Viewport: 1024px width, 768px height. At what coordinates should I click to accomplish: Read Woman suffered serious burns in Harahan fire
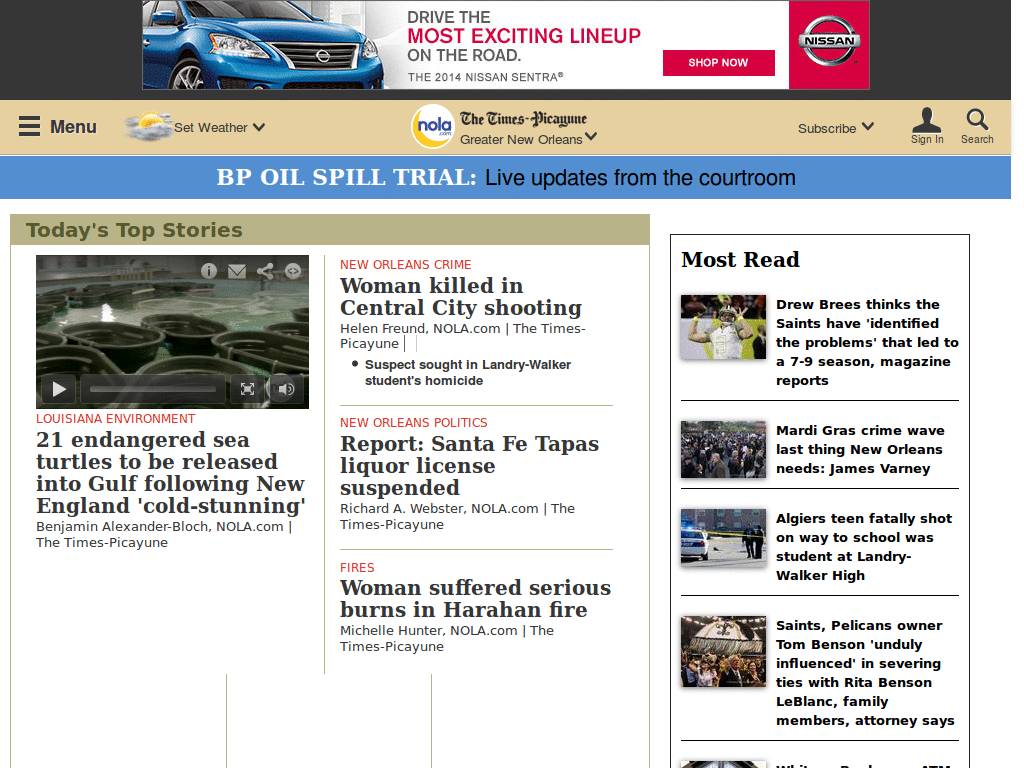coord(475,598)
